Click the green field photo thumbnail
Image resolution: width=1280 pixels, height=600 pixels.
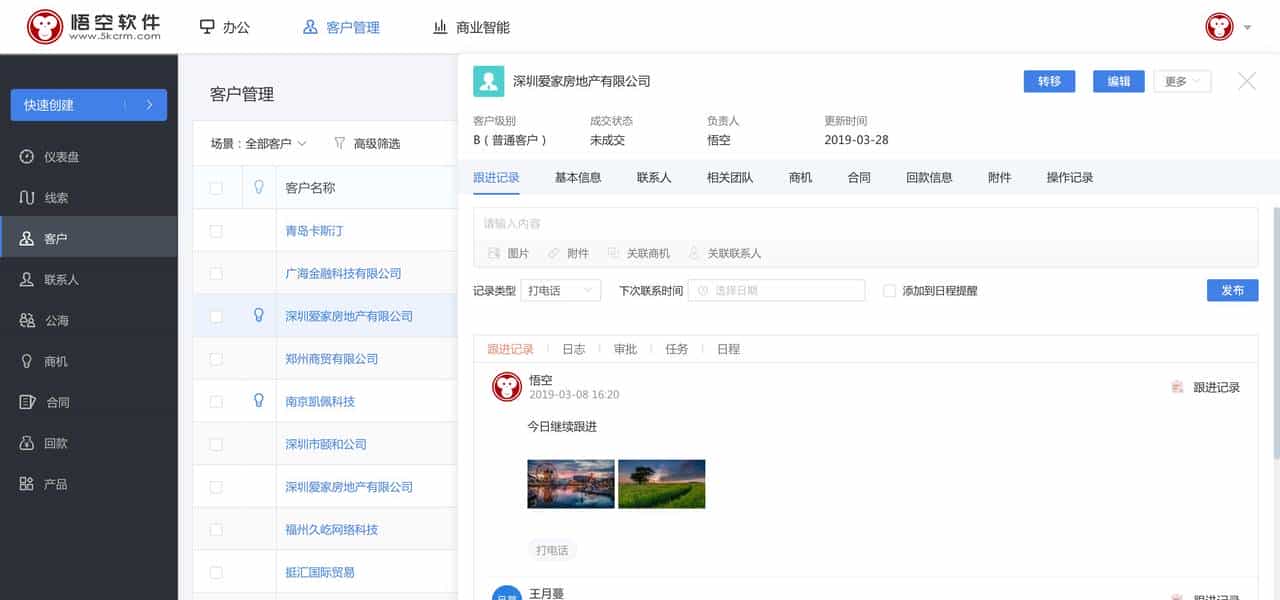point(661,483)
